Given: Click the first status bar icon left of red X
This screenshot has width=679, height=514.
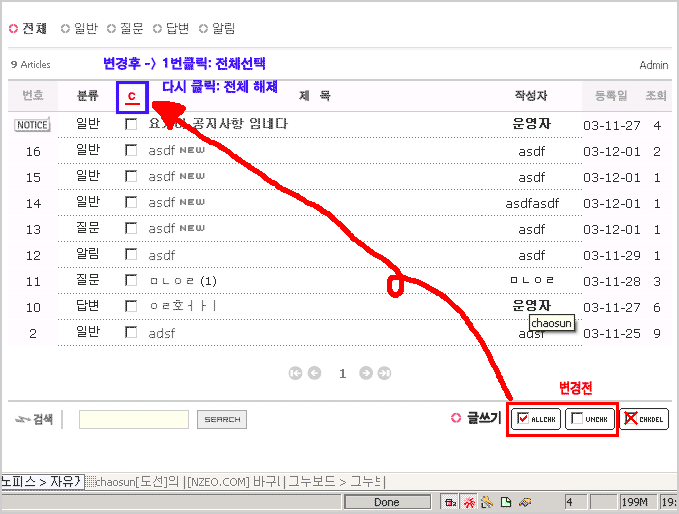Looking at the screenshot, I should [x=450, y=502].
